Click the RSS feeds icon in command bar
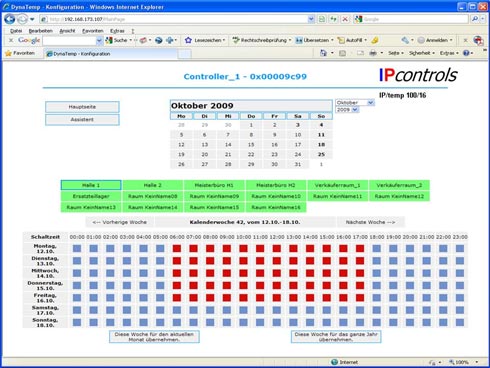 tap(342, 53)
